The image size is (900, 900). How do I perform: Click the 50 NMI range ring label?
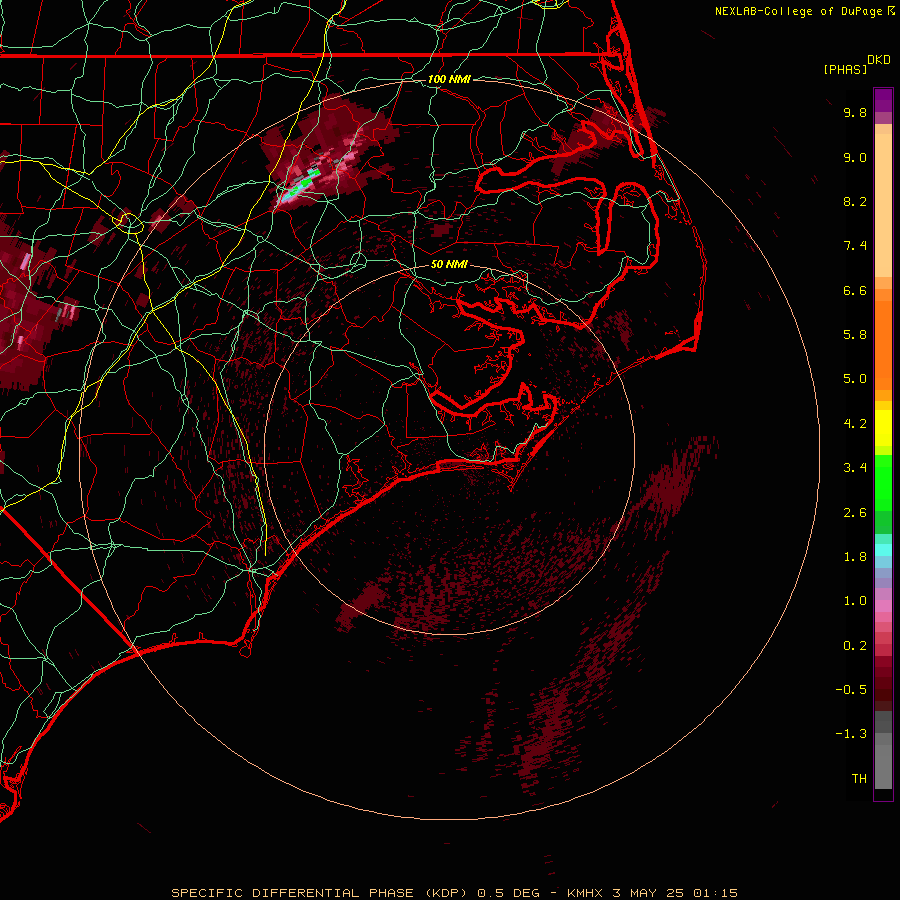tap(449, 264)
